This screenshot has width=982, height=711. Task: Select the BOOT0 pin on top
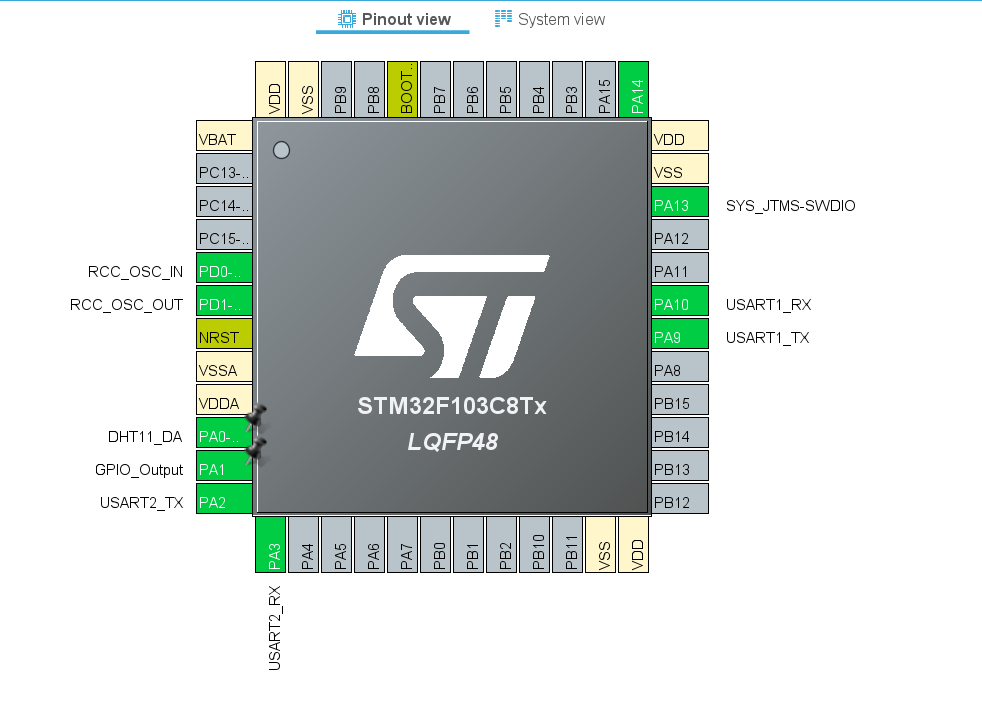[403, 89]
